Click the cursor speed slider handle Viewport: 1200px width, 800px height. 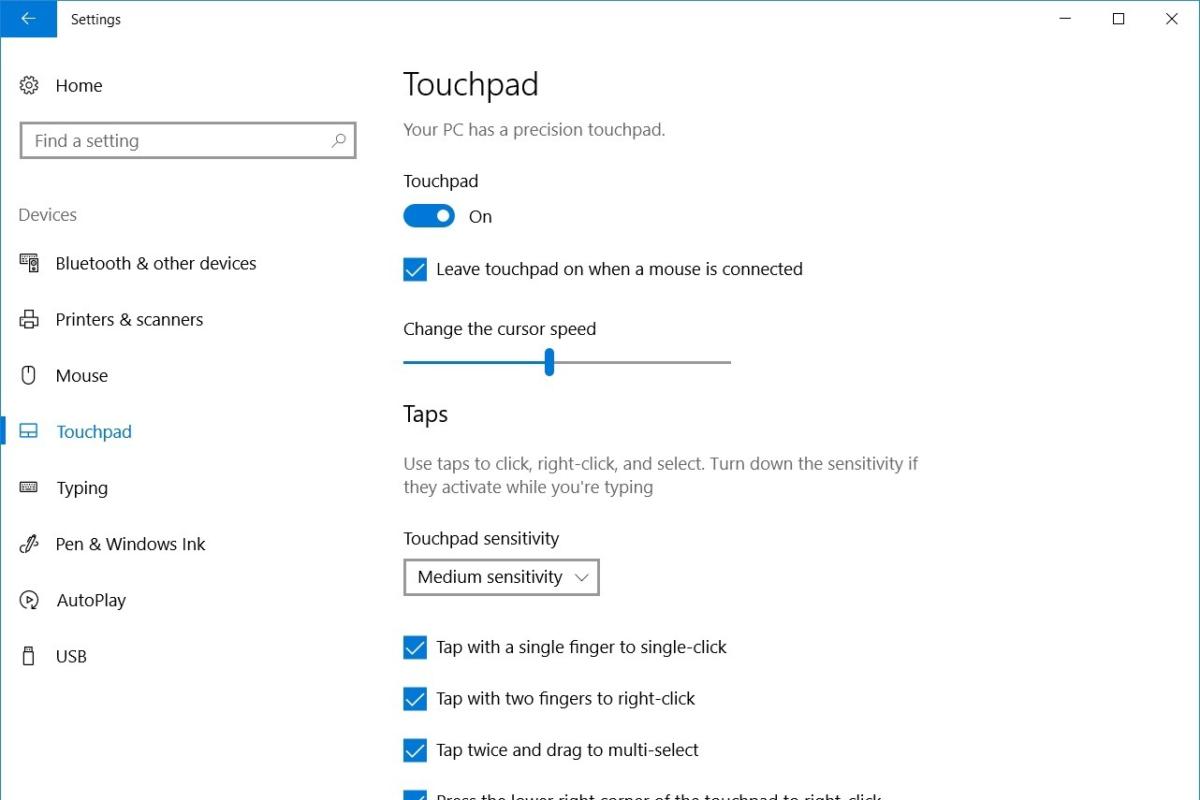tap(549, 362)
